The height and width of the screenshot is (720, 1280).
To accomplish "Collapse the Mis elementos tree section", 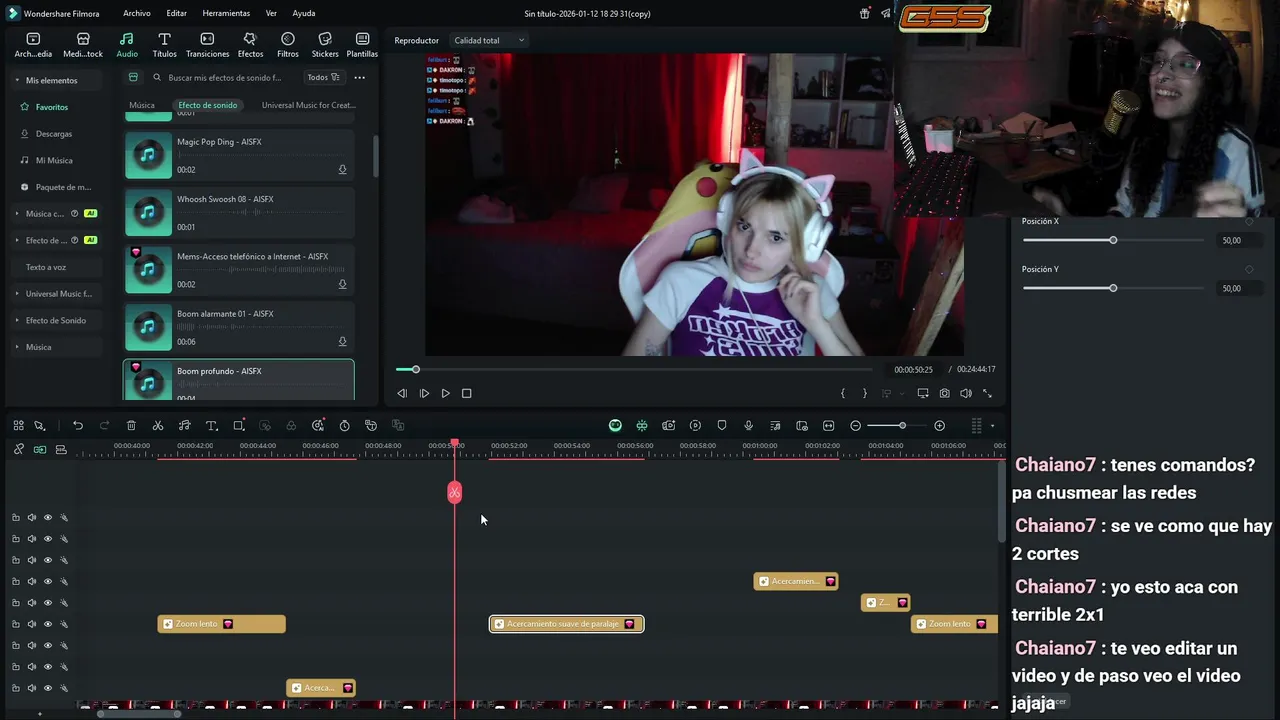I will pyautogui.click(x=17, y=80).
